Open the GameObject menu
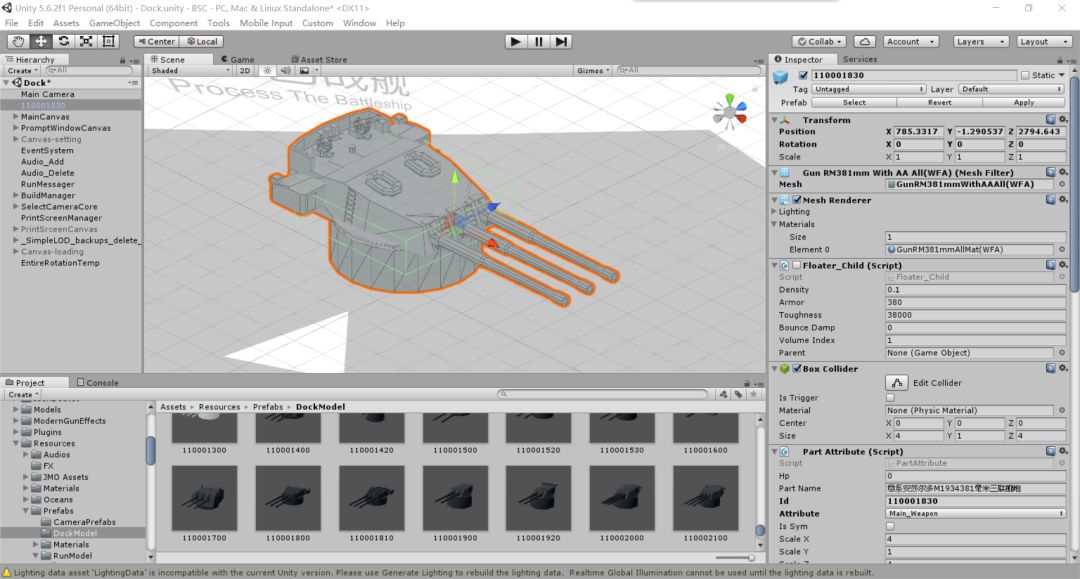Viewport: 1080px width, 579px height. [114, 23]
